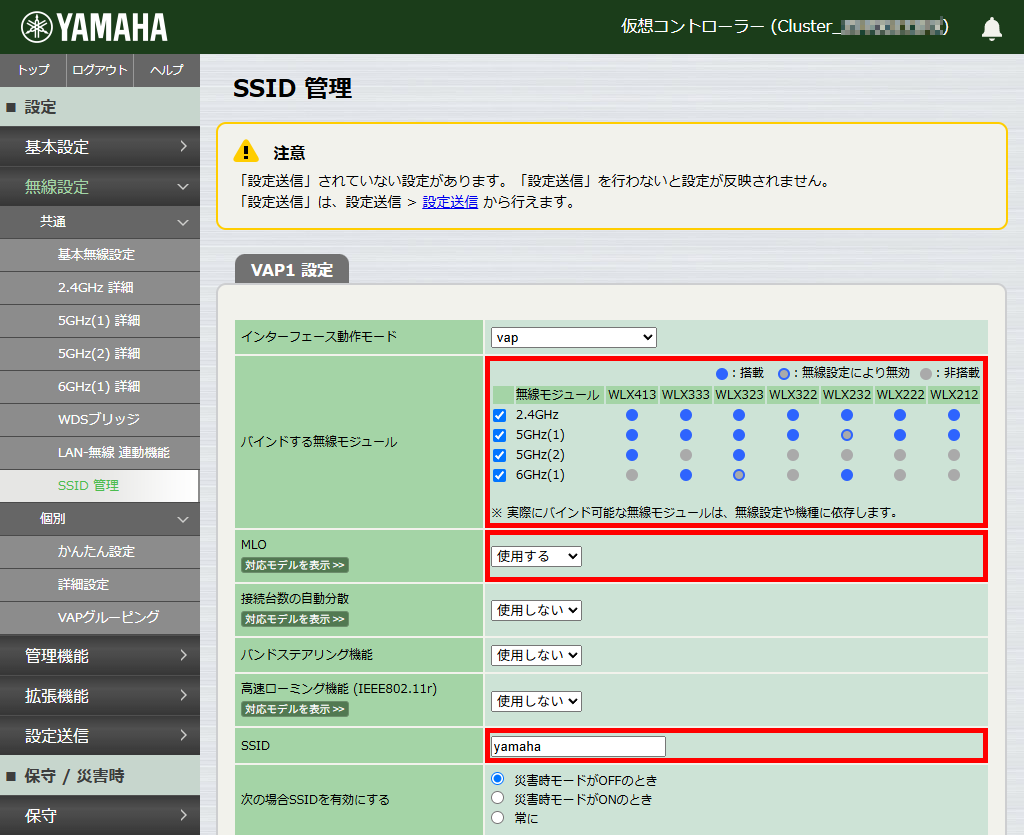The image size is (1024, 835).
Task: Toggle the 5GHz(1) module checkbox
Action: click(500, 435)
